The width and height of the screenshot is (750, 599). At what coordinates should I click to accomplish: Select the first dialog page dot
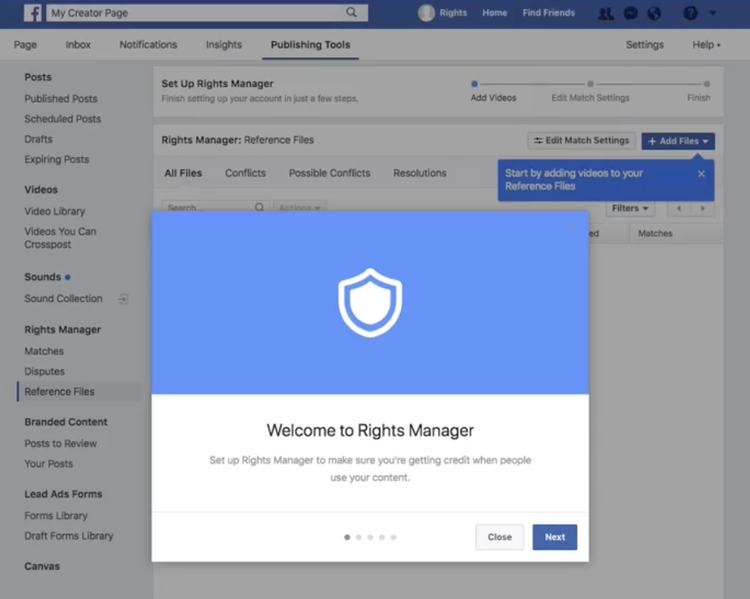[x=347, y=537]
